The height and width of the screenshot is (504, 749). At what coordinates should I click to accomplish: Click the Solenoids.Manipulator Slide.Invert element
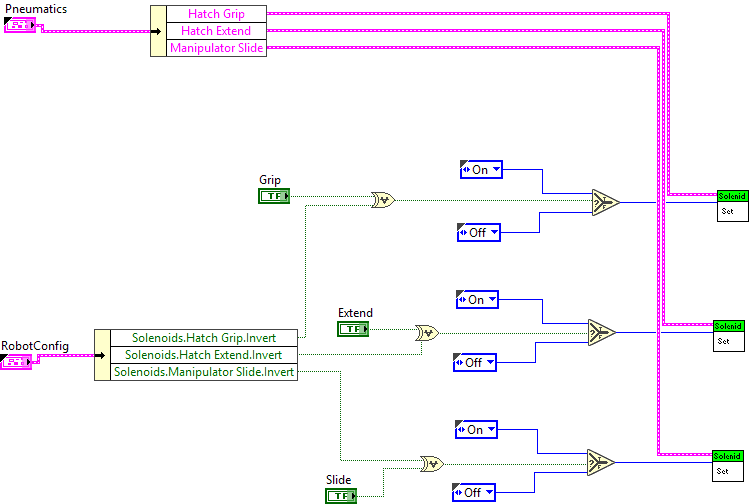coord(204,372)
